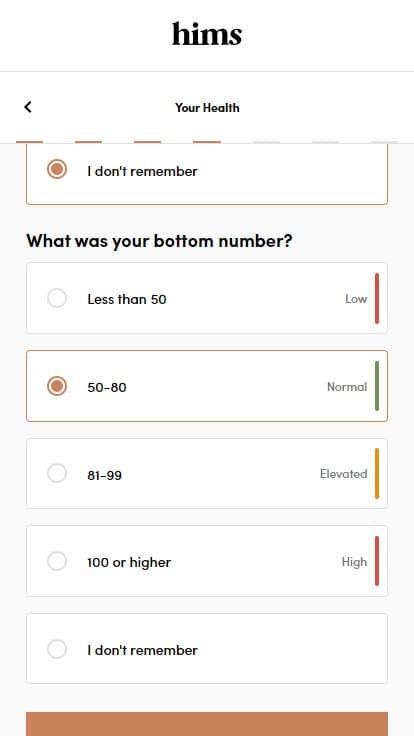Viewport: 414px width, 736px height.
Task: Click the red High indicator bar
Action: tap(377, 561)
